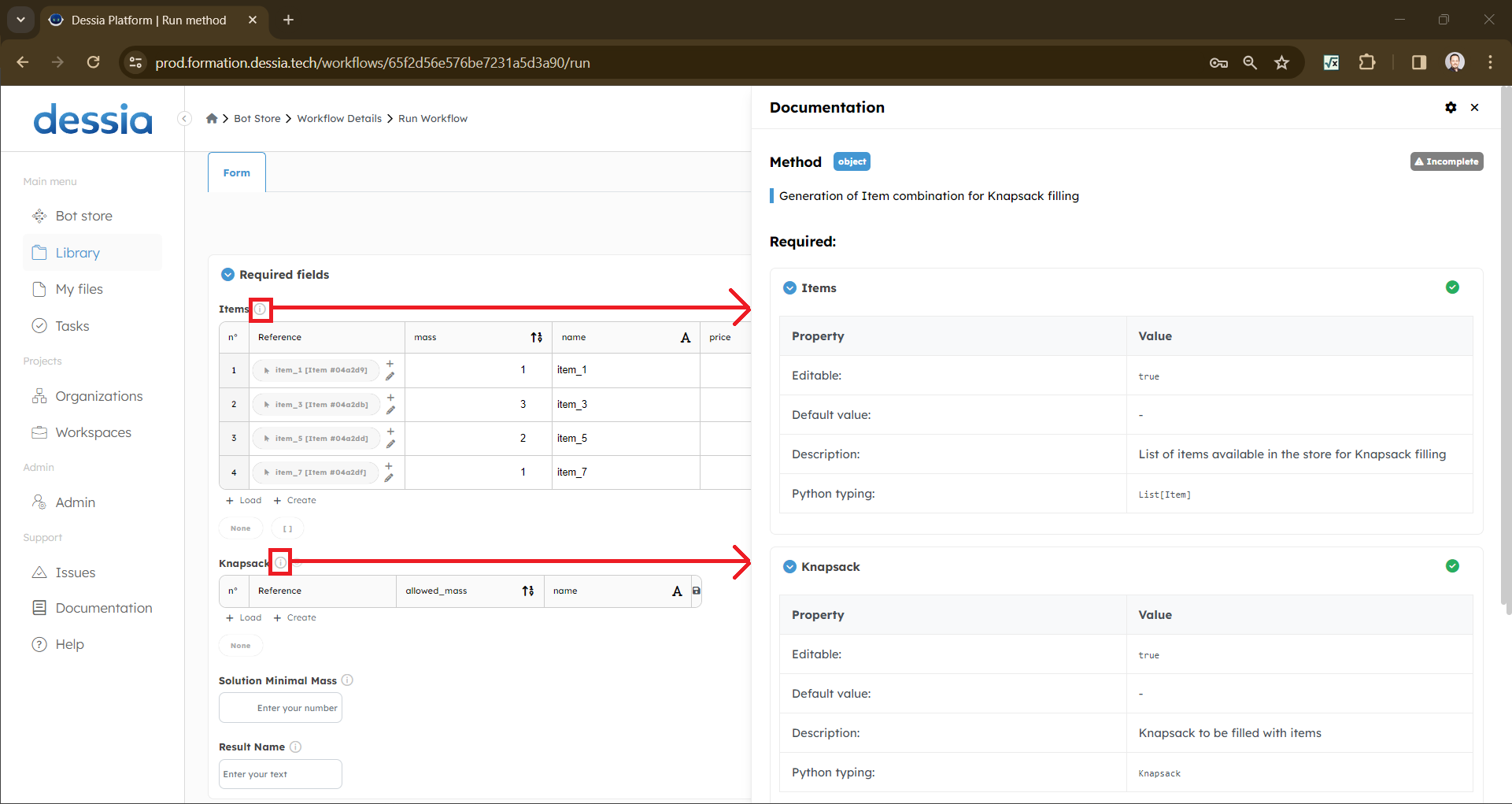Click the Documentation panel scrollbar

[x=1506, y=346]
